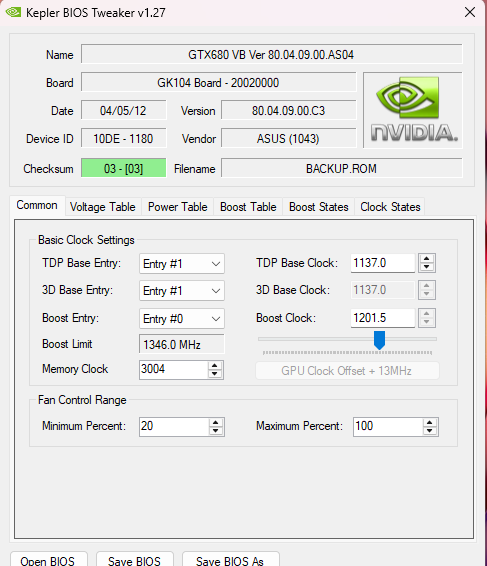
Task: Click the Vendor field ASUS (1043)
Action: 288,139
